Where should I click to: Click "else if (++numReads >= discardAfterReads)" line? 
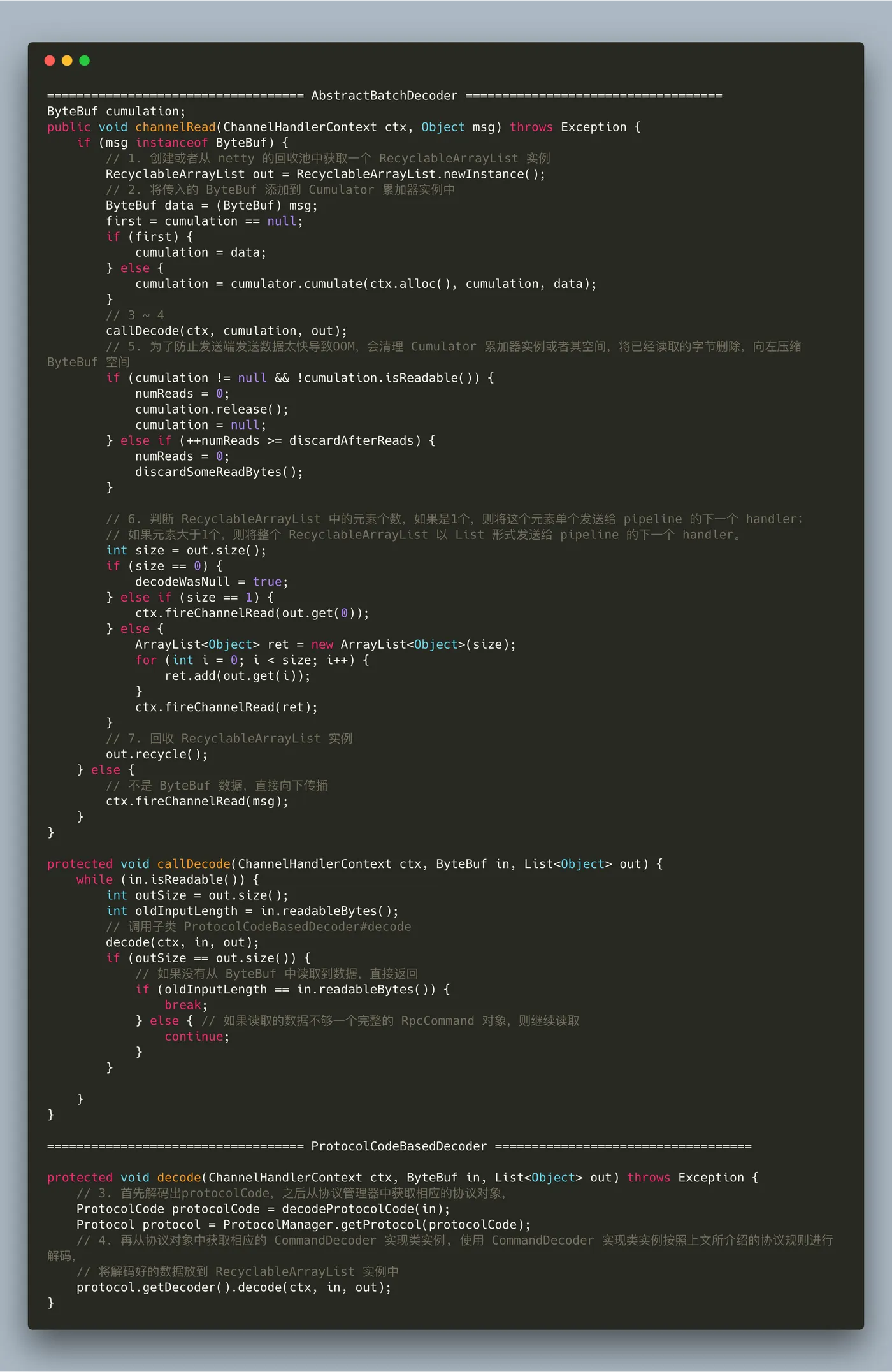click(x=278, y=440)
